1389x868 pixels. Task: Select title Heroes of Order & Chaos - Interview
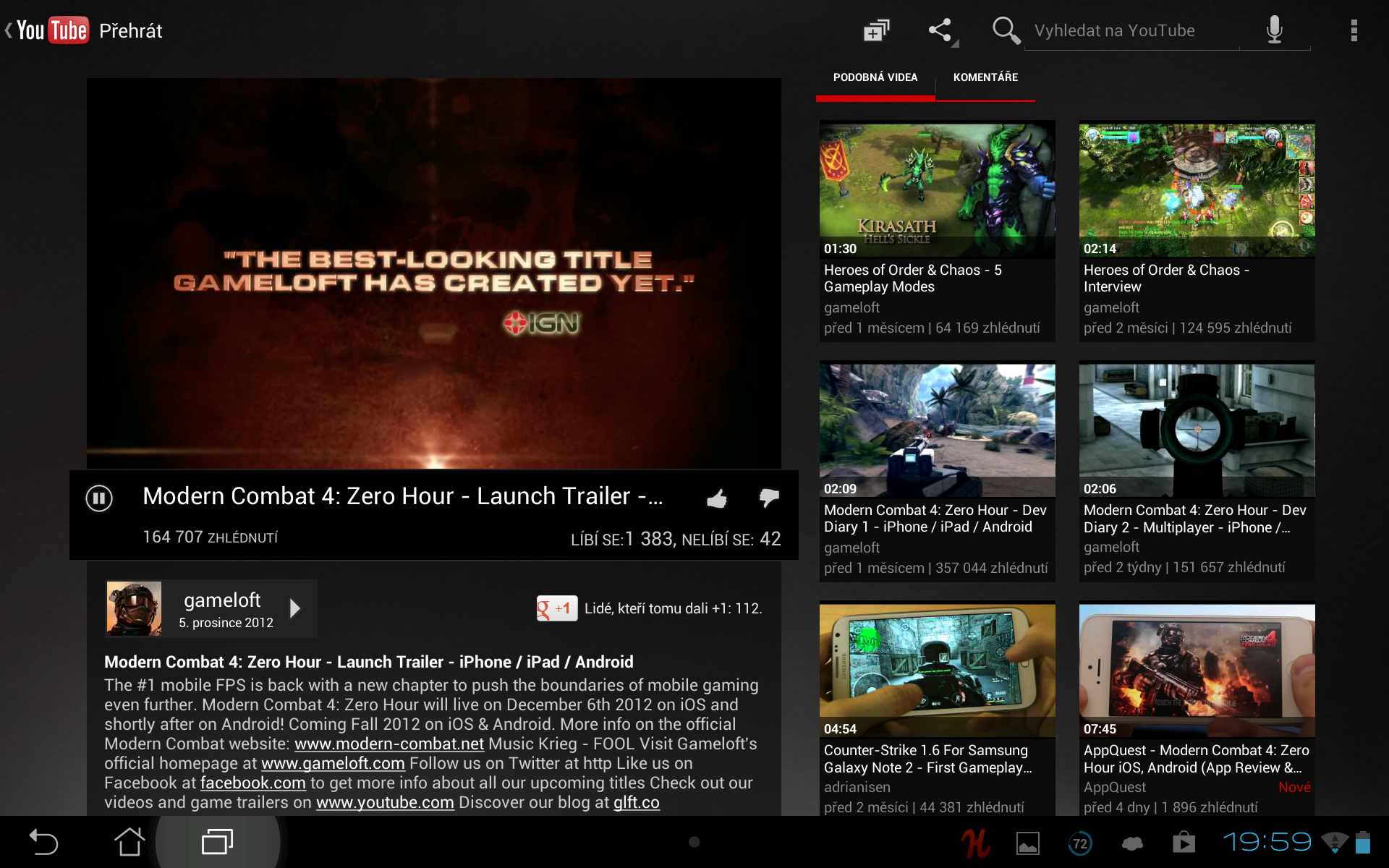pos(1166,278)
